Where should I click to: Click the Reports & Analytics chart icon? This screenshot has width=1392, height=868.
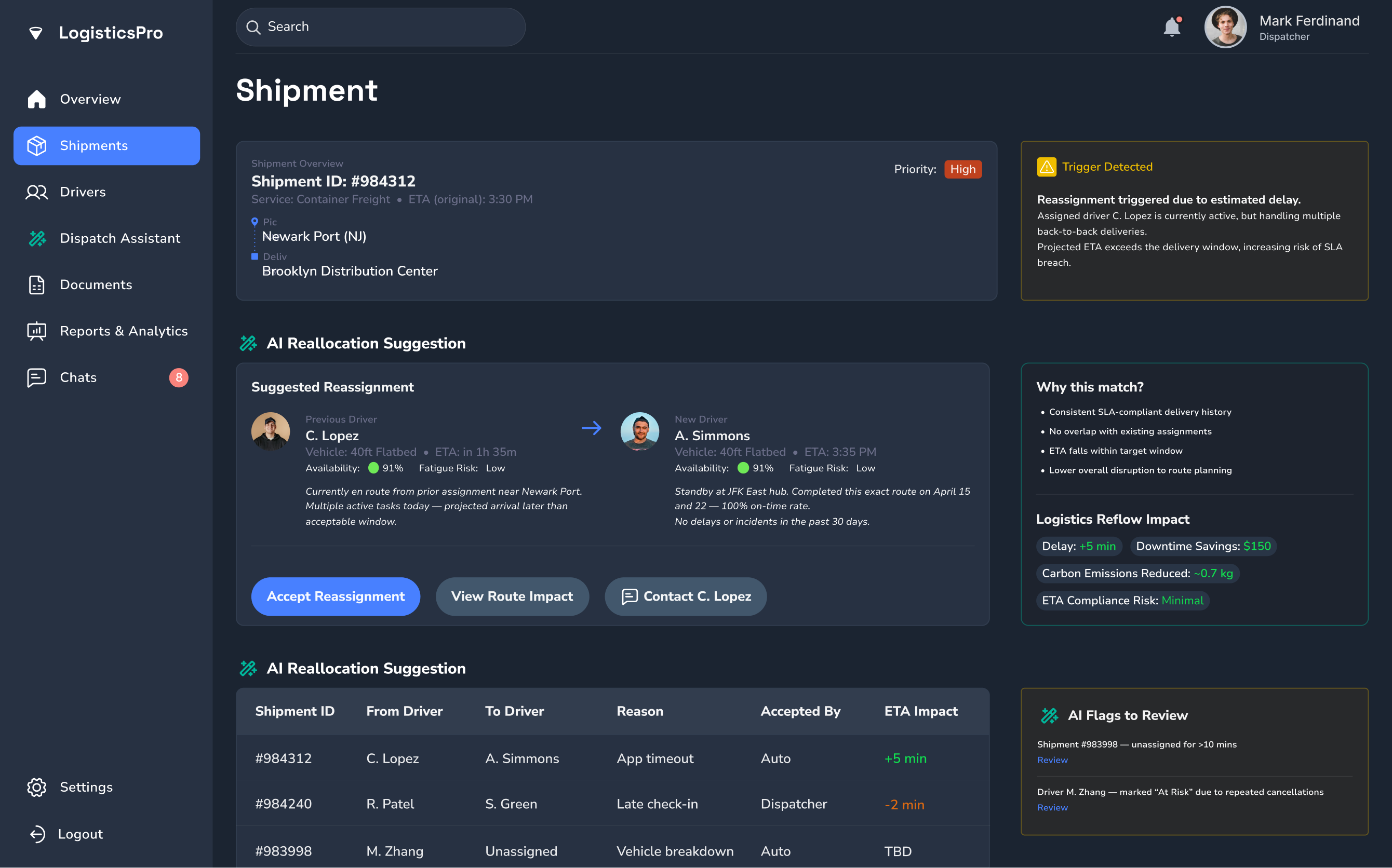[x=37, y=331]
